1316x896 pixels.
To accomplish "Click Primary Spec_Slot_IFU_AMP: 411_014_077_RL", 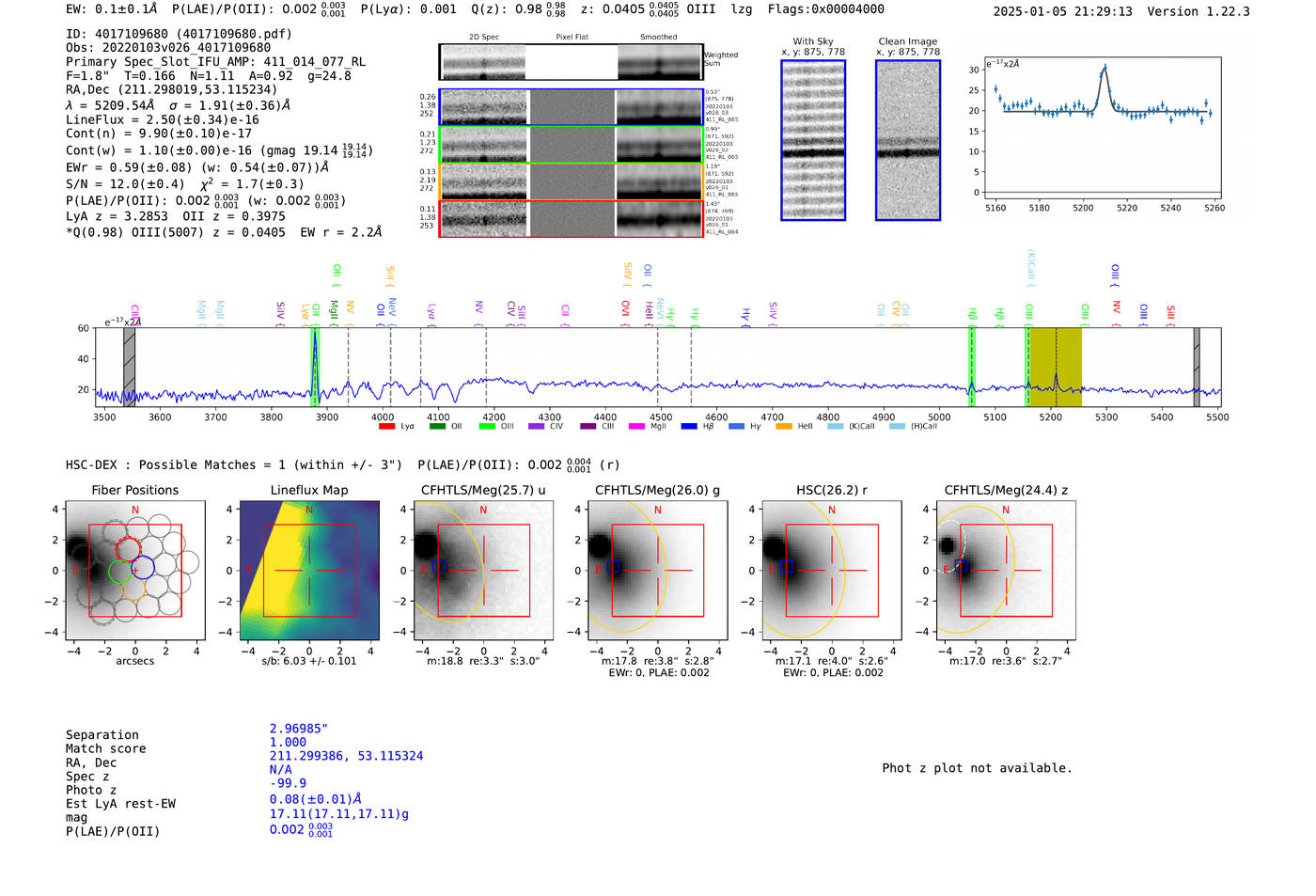I will [x=215, y=61].
